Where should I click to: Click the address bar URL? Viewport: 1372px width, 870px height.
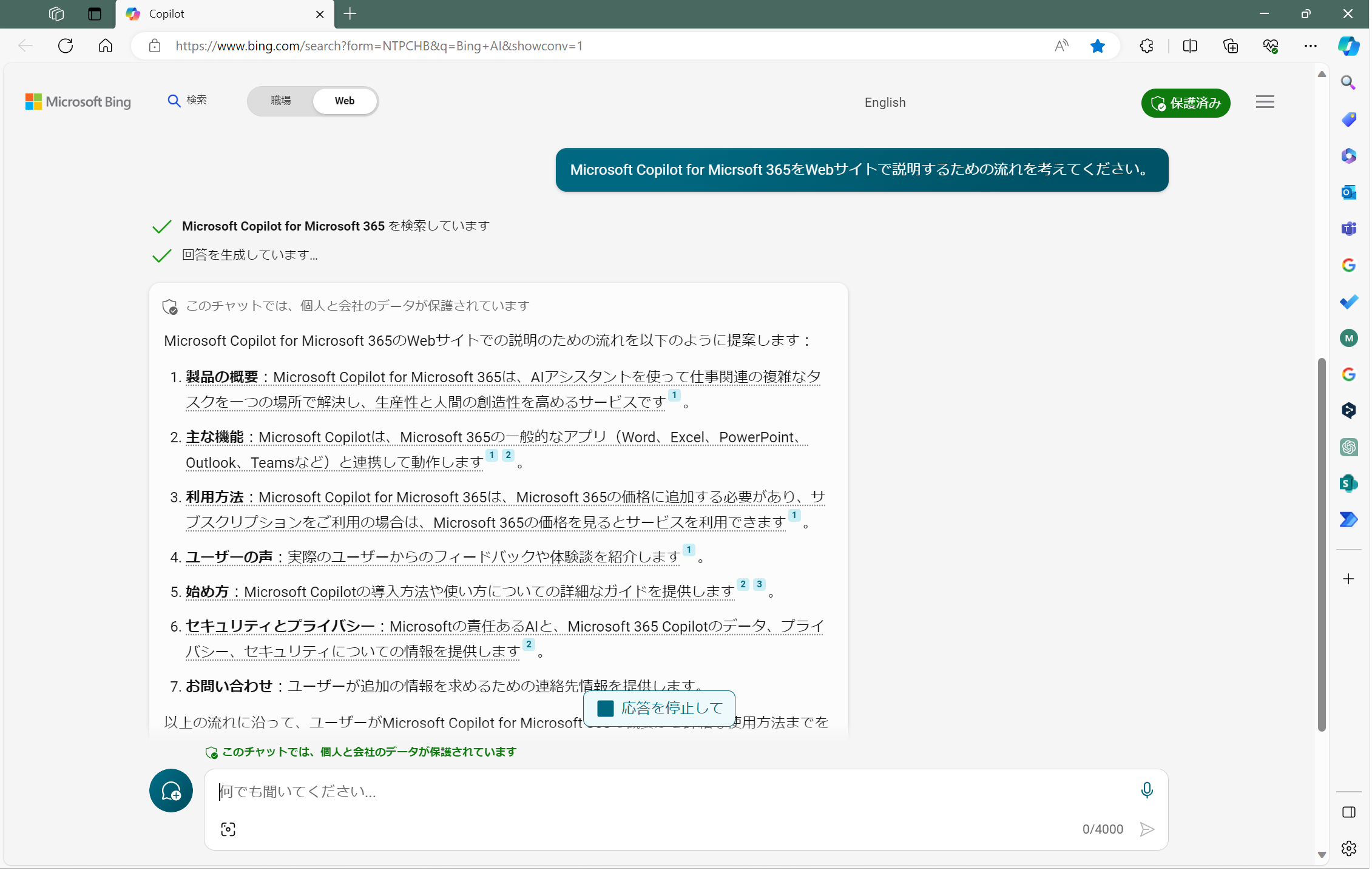[x=379, y=46]
